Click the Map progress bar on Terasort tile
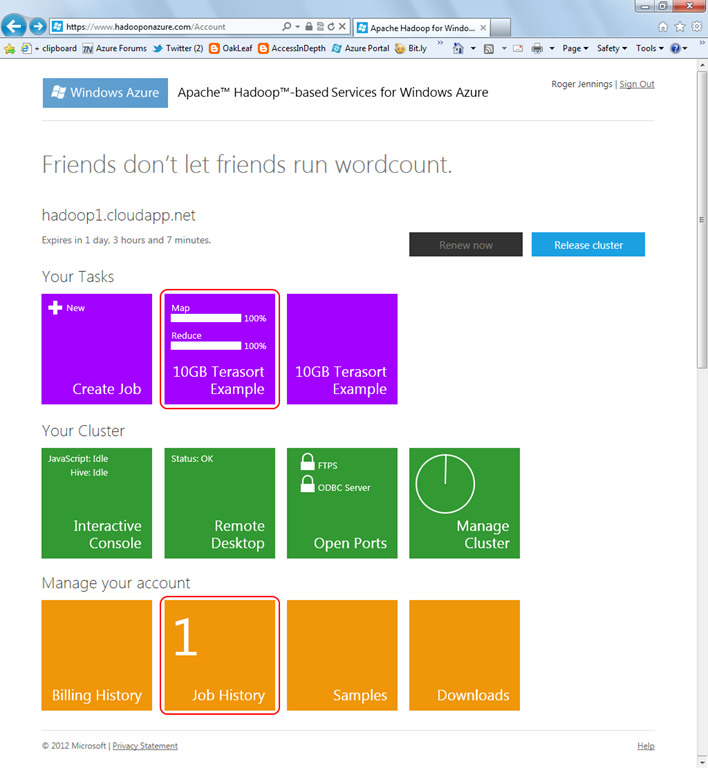 tap(206, 318)
